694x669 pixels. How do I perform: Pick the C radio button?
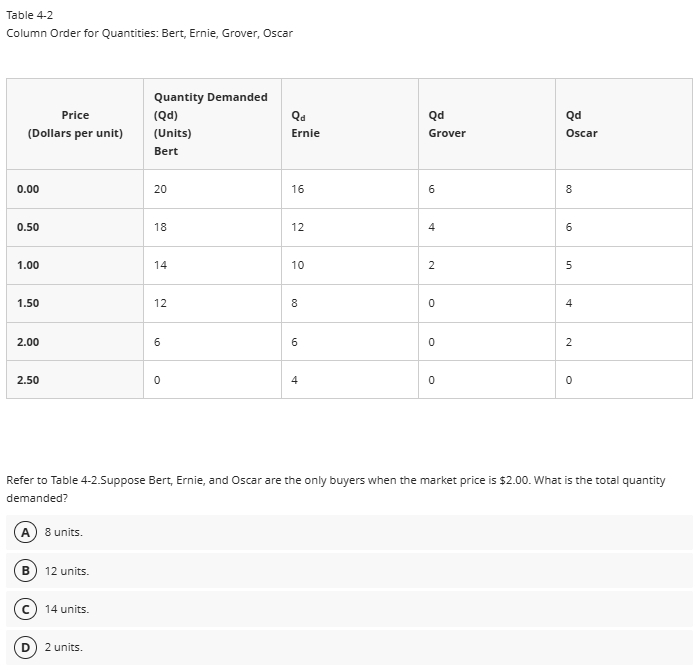22,609
